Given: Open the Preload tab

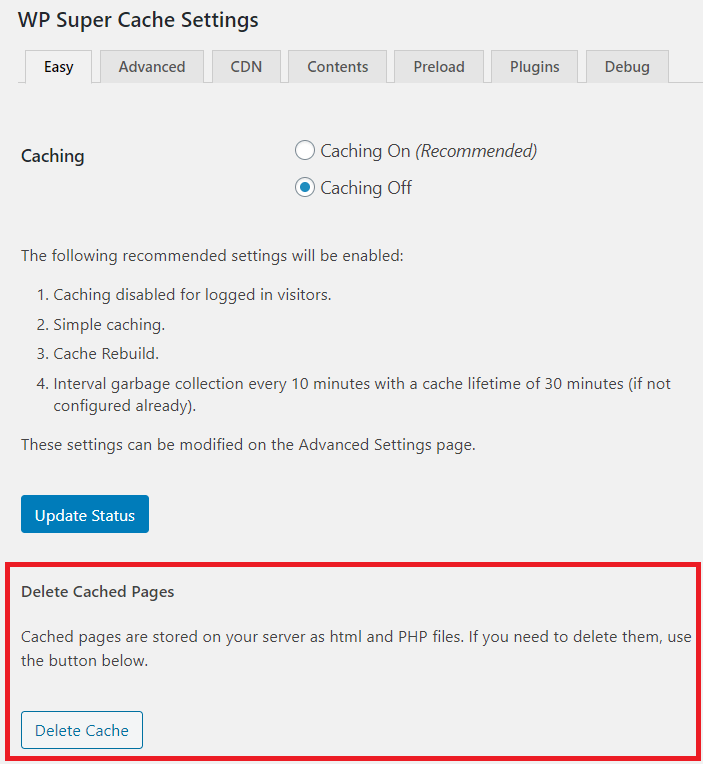Looking at the screenshot, I should 438,67.
